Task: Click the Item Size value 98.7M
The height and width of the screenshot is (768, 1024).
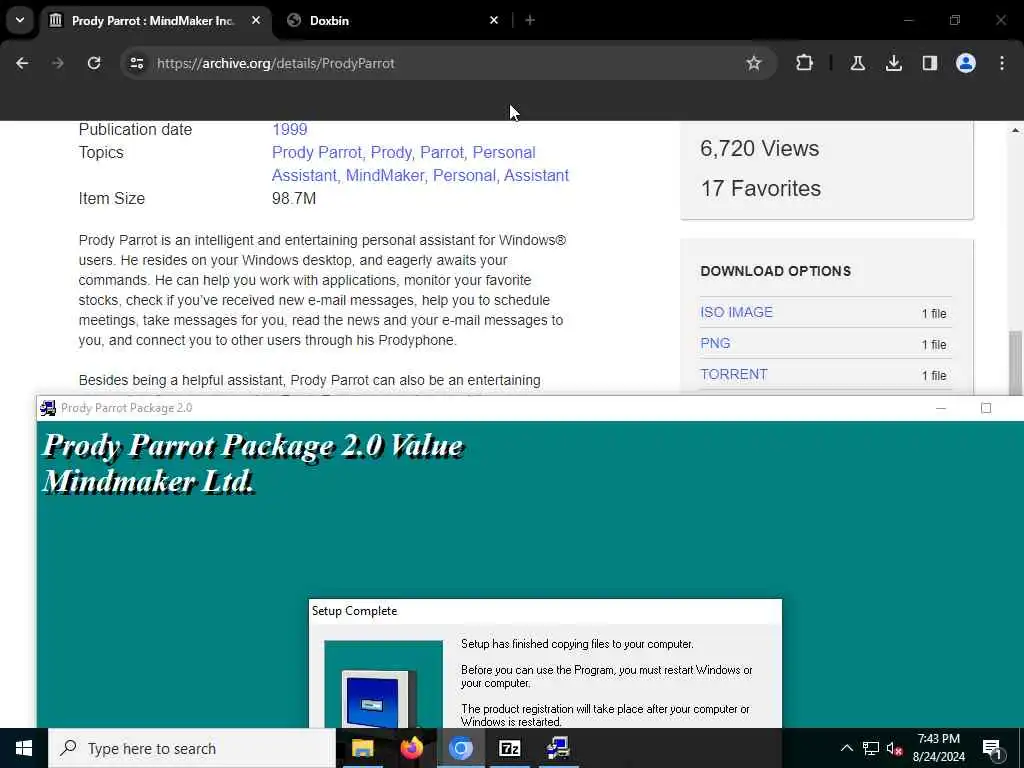Action: coord(294,199)
